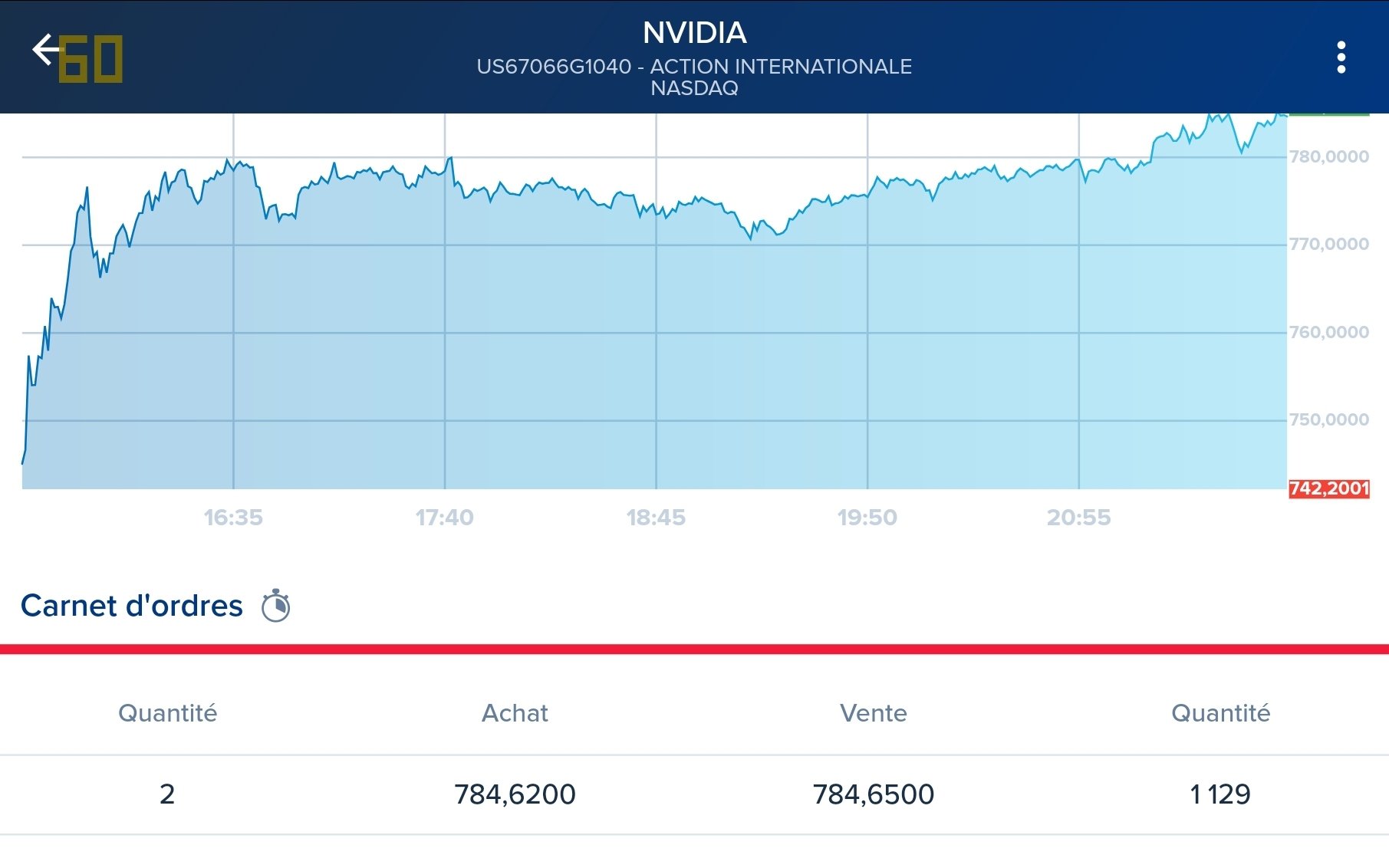
Task: Click the Vente column header
Action: point(873,713)
